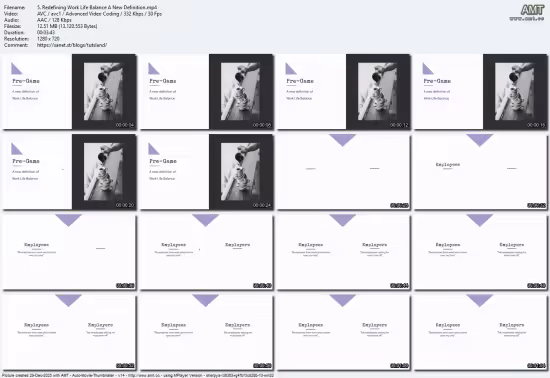Click the 'Filename:' label
Screen dimensions: 550x378
click(14, 7)
